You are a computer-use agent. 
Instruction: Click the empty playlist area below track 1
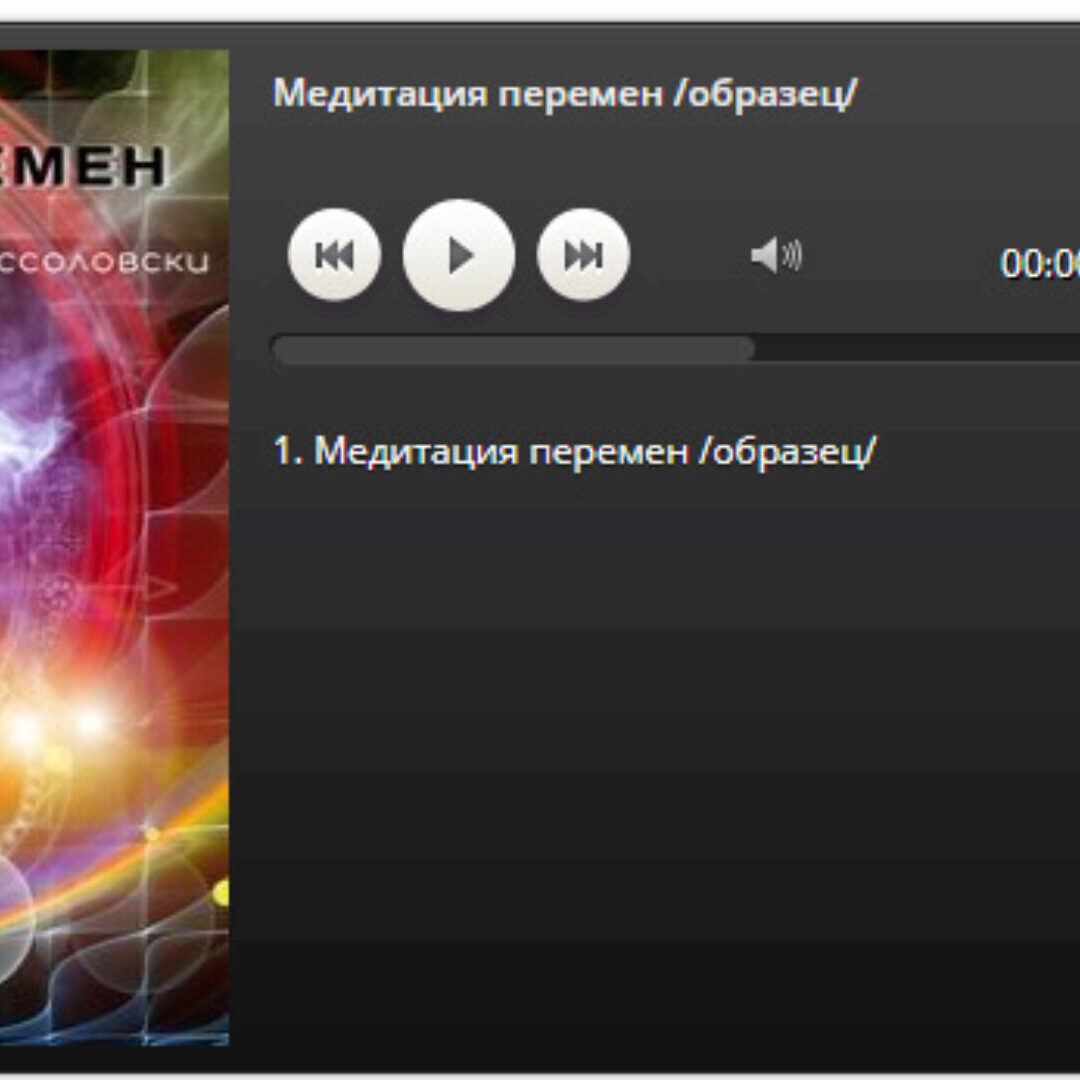654,758
